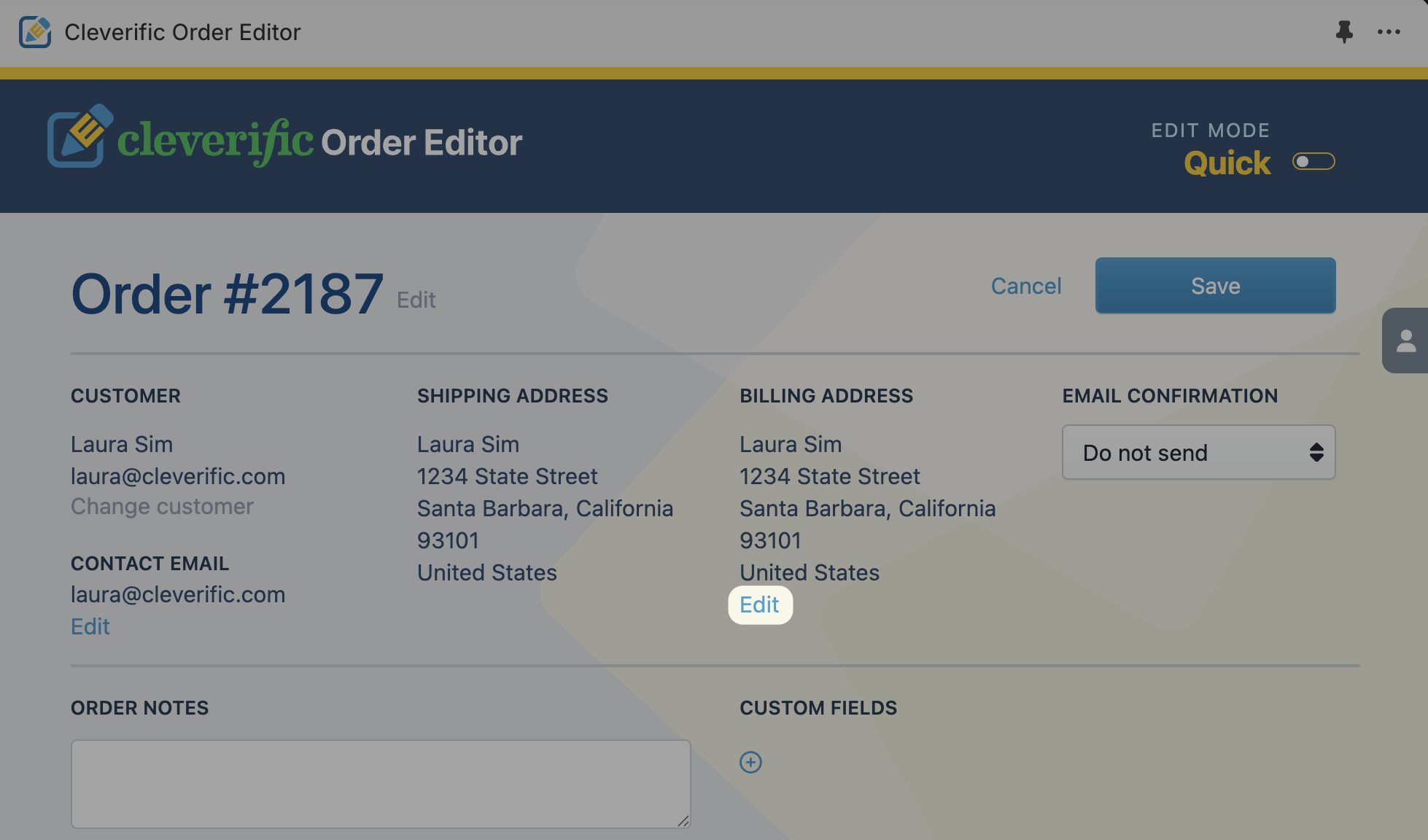
Task: Click the customer email laura@cleverific.com
Action: (x=178, y=476)
